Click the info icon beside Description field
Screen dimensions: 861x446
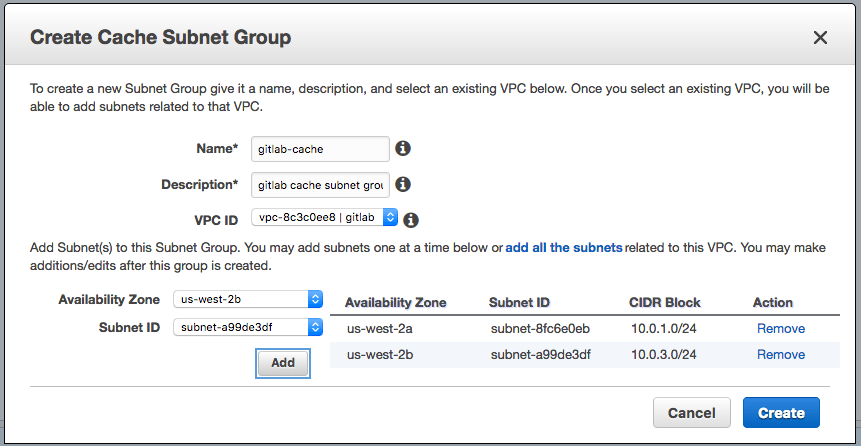pos(403,185)
